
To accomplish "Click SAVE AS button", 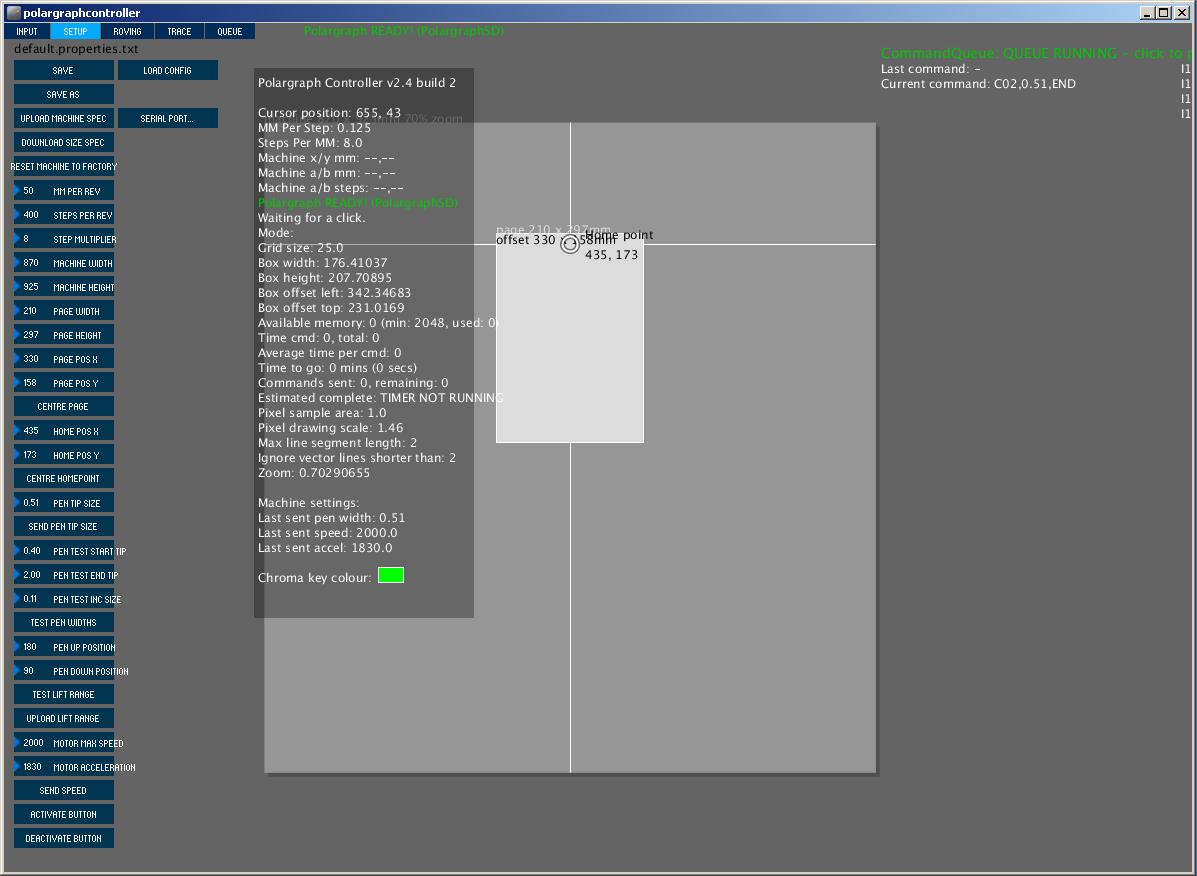I will pyautogui.click(x=63, y=95).
